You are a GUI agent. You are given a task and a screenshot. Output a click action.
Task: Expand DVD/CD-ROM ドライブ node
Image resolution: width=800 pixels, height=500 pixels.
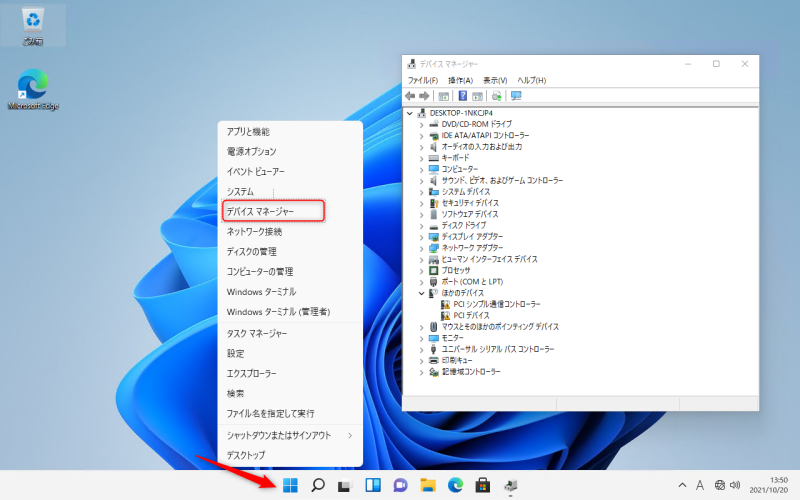click(x=421, y=124)
